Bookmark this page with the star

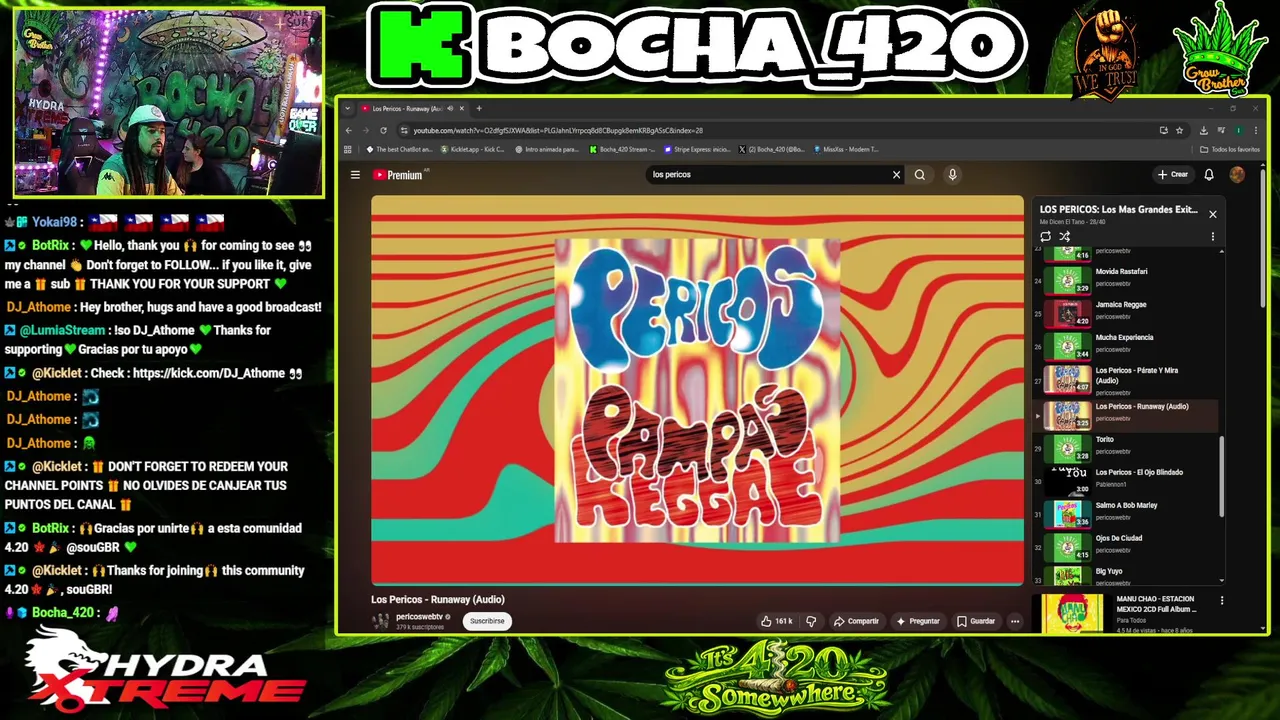tap(1180, 130)
